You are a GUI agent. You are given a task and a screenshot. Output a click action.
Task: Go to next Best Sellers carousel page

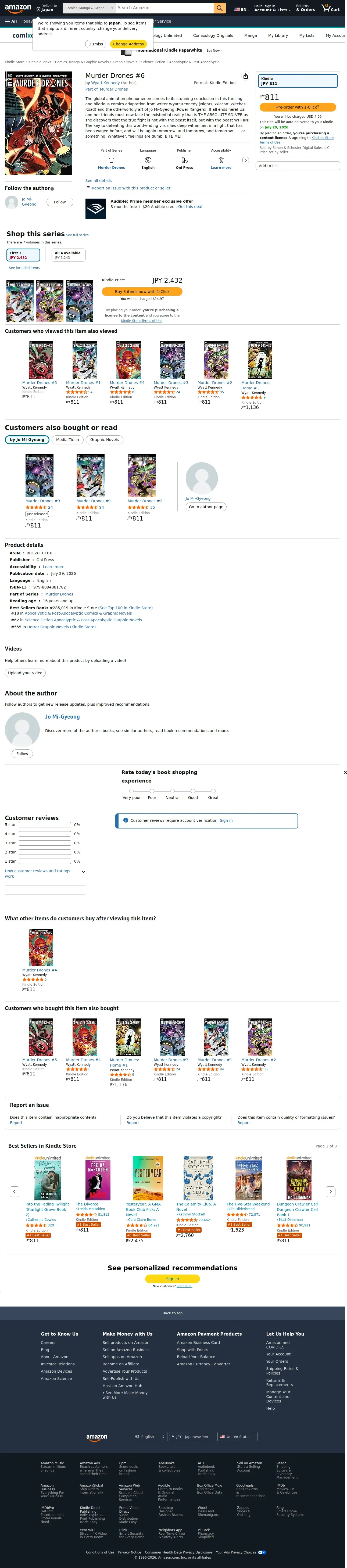pyautogui.click(x=331, y=1191)
